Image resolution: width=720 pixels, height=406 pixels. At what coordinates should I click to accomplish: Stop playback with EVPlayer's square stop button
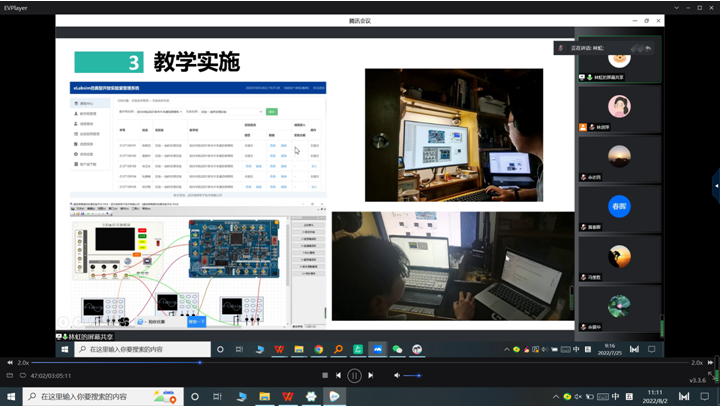[x=325, y=375]
